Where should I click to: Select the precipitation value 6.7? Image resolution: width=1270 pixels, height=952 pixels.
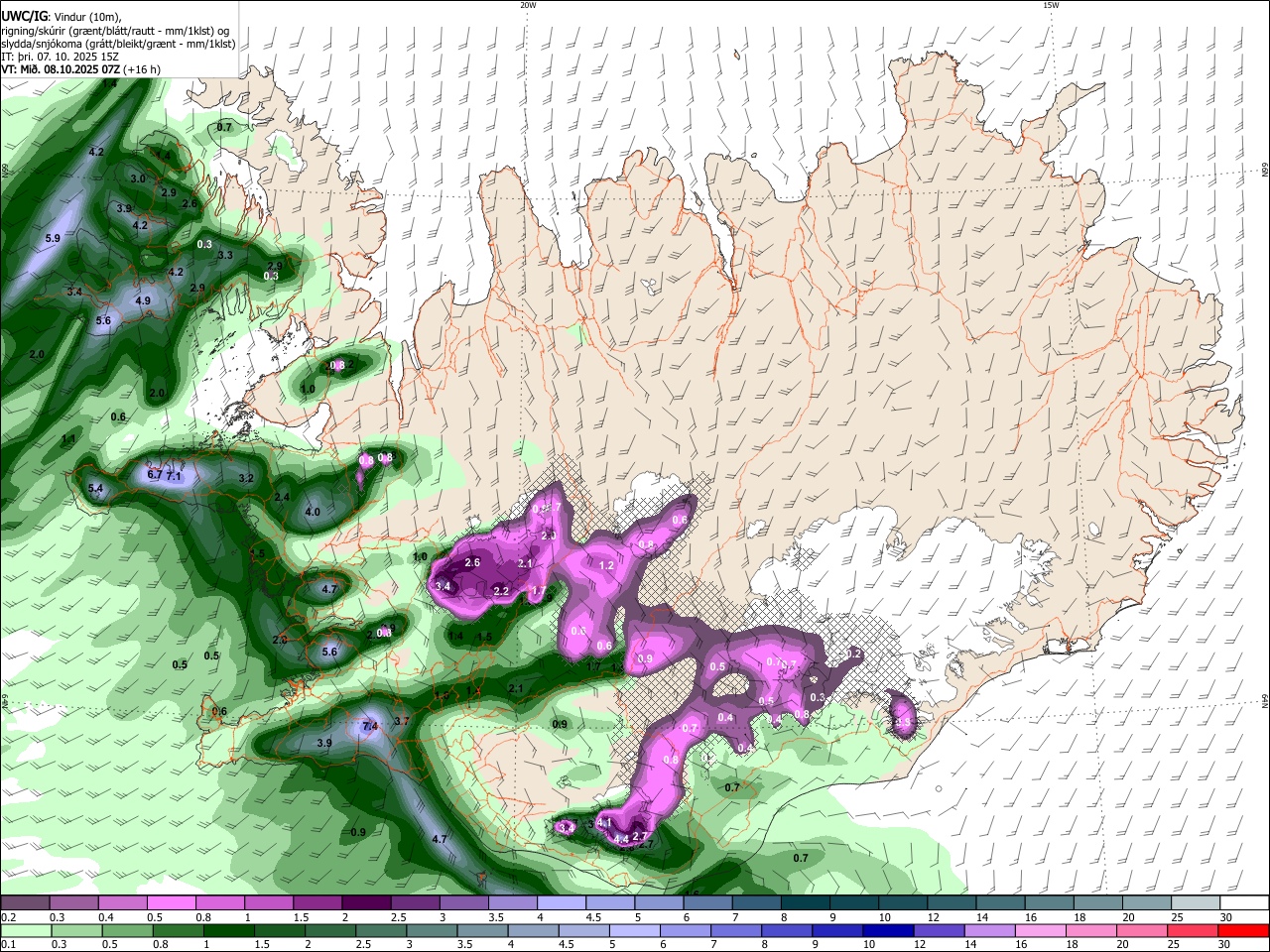pos(155,475)
